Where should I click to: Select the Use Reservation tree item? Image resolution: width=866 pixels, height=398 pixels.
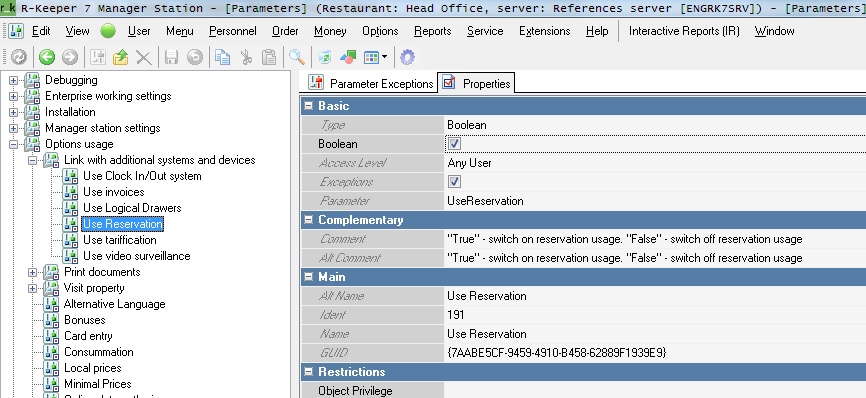pos(123,224)
